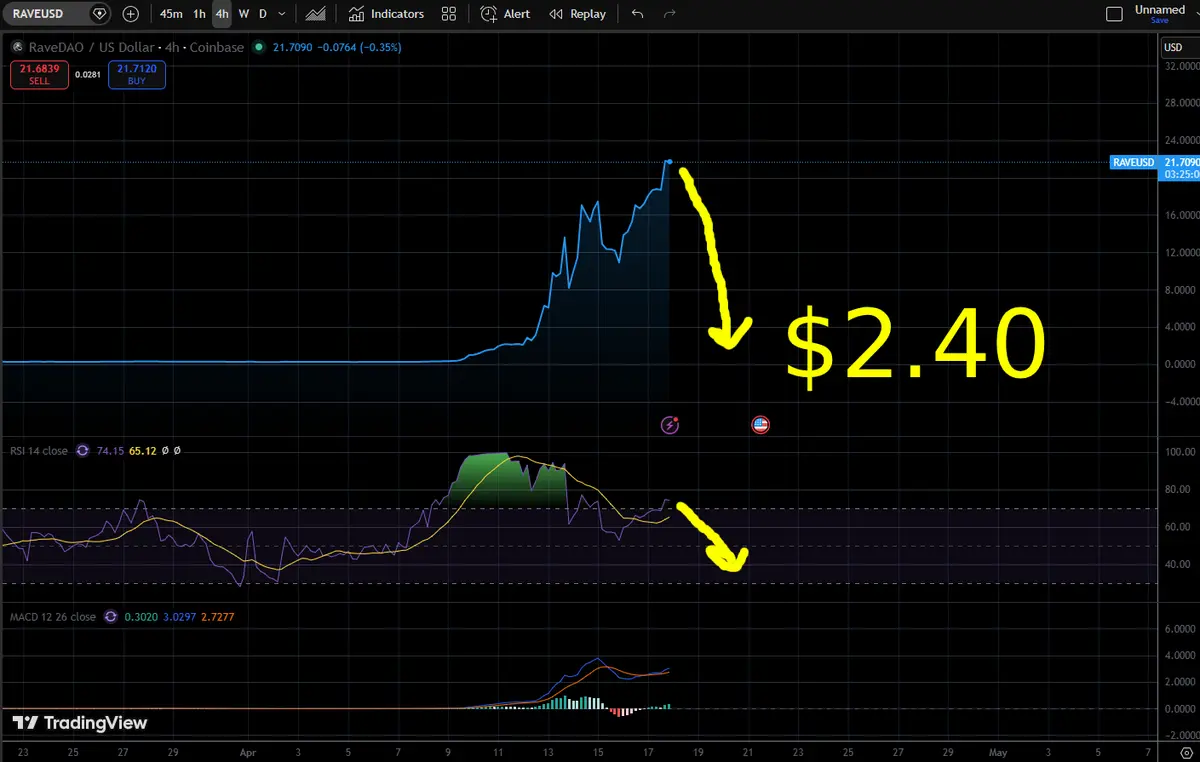
Task: Open the indicator templates grid icon
Action: (449, 14)
